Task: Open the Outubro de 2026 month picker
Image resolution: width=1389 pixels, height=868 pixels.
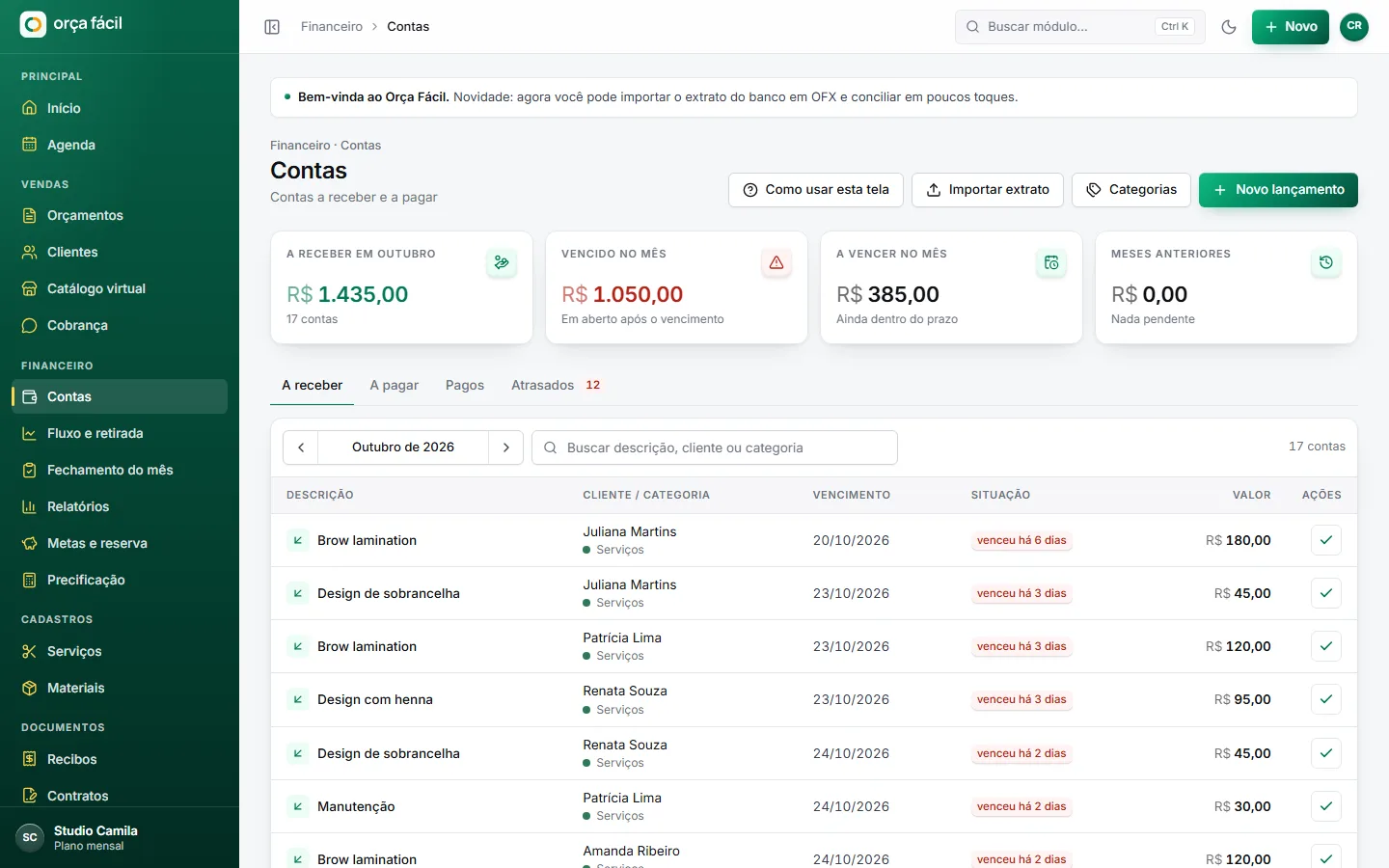Action: click(403, 448)
